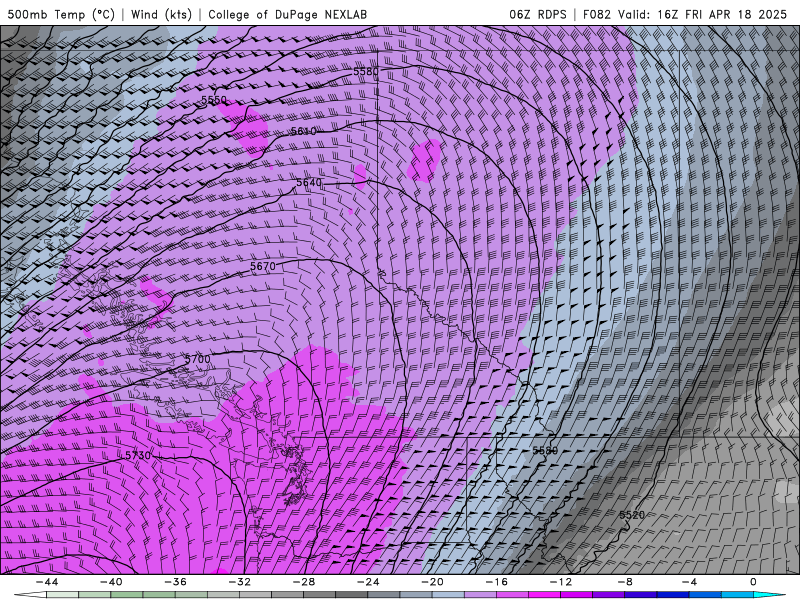Click the -16 value on the temperature scale

point(496,582)
